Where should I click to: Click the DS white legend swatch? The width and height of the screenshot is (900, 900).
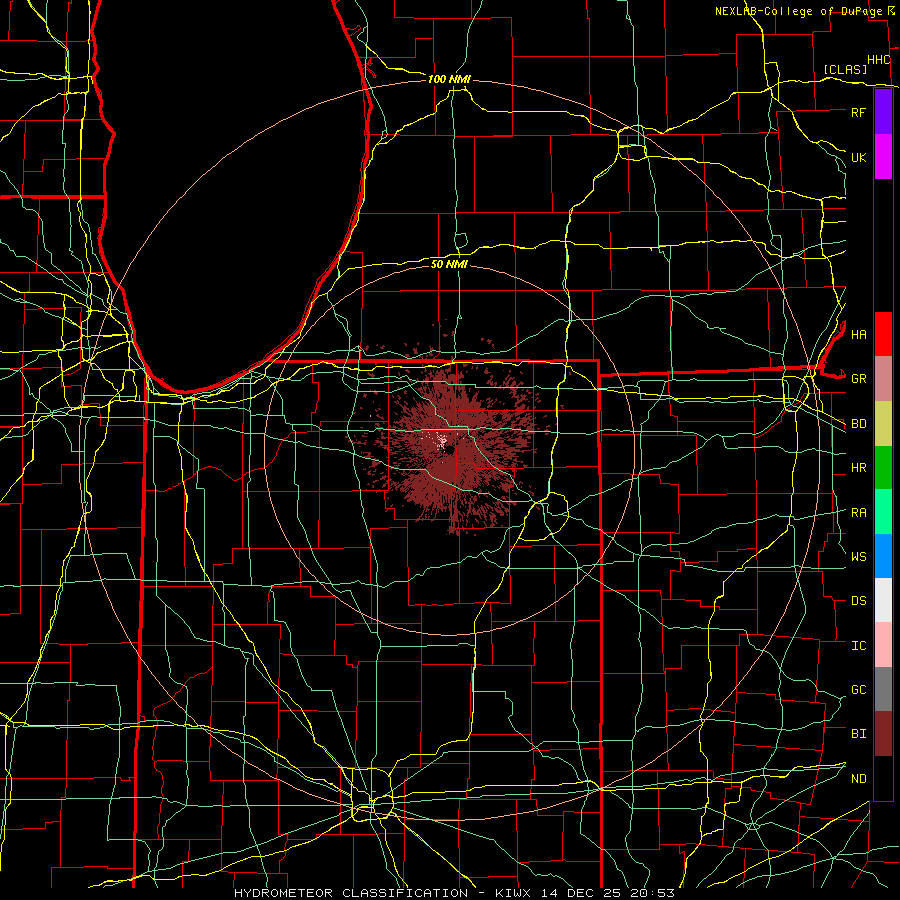883,600
